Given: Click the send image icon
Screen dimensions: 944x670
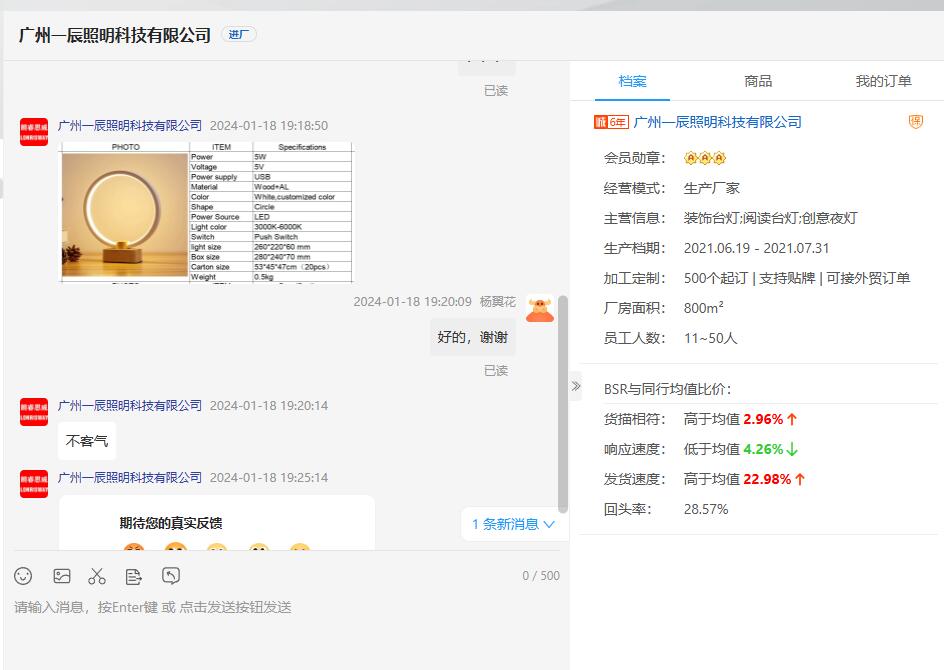Looking at the screenshot, I should point(62,576).
